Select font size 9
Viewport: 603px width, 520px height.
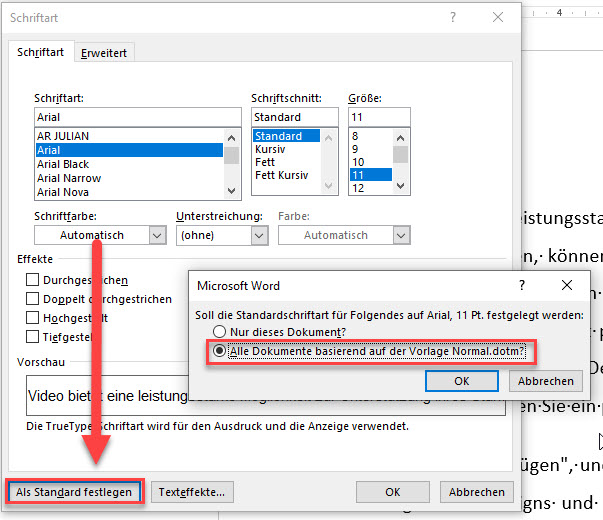[x=371, y=149]
